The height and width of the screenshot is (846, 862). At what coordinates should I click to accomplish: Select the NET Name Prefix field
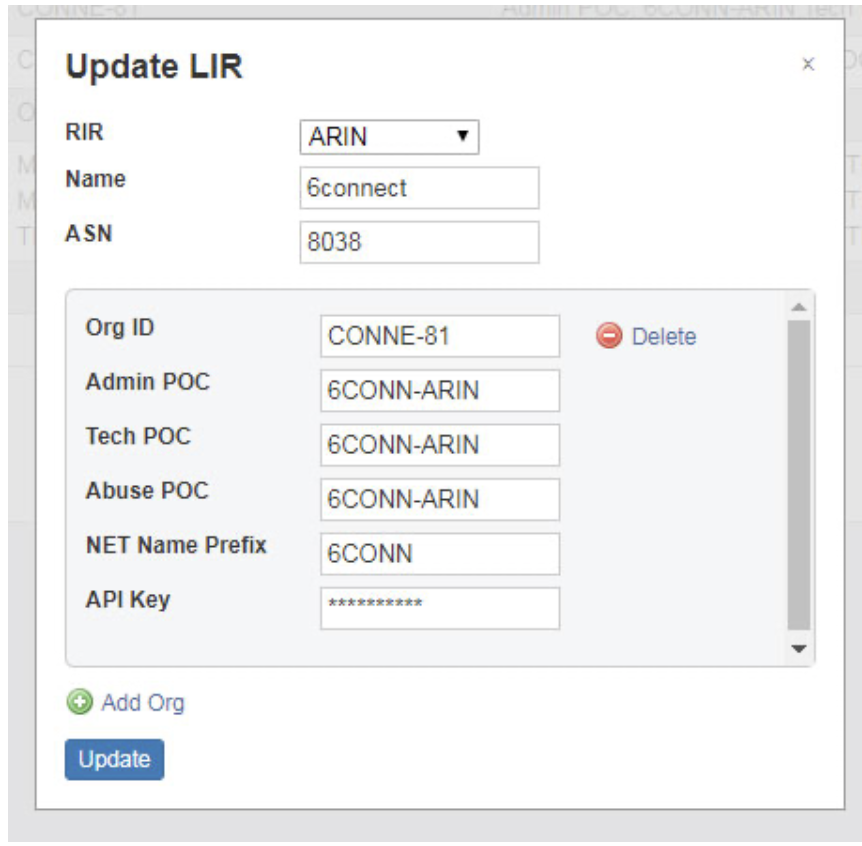coord(440,554)
